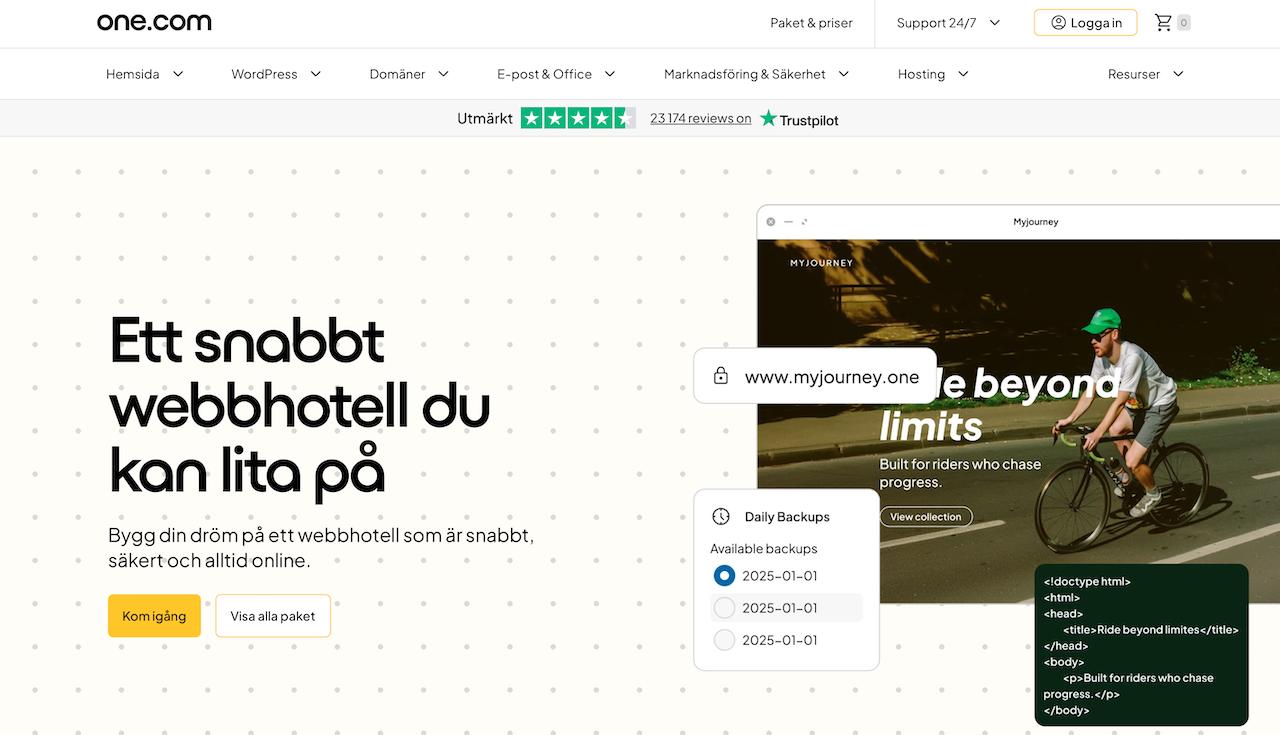Select the second 2025-01-01 backup option
The width and height of the screenshot is (1280, 735).
pyautogui.click(x=724, y=608)
